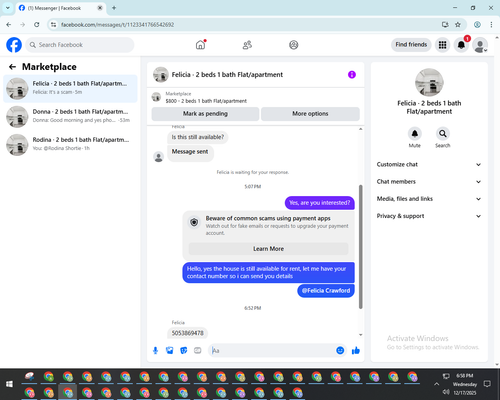Screen dimensions: 500x400
Task: Open Windows action center notifications
Action: click(x=487, y=384)
